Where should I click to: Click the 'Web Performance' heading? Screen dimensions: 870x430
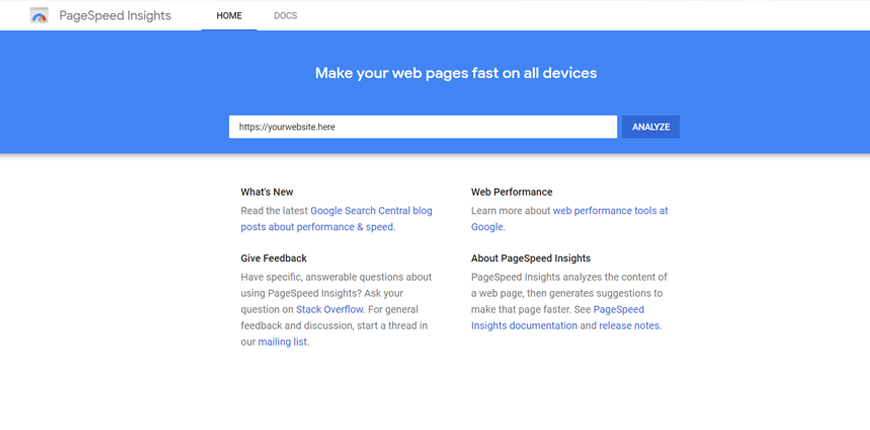click(x=512, y=192)
